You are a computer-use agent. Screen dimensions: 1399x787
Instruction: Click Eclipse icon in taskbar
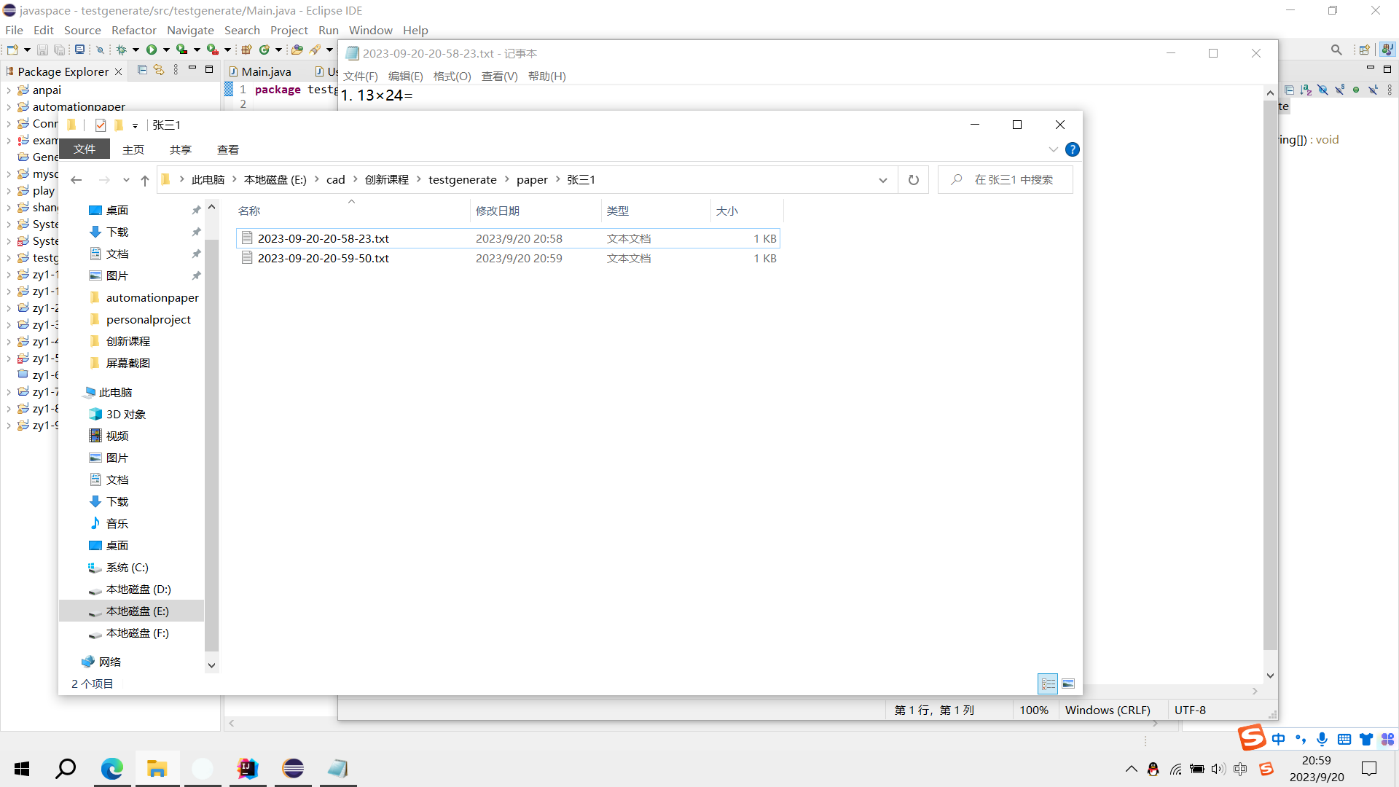click(x=292, y=768)
